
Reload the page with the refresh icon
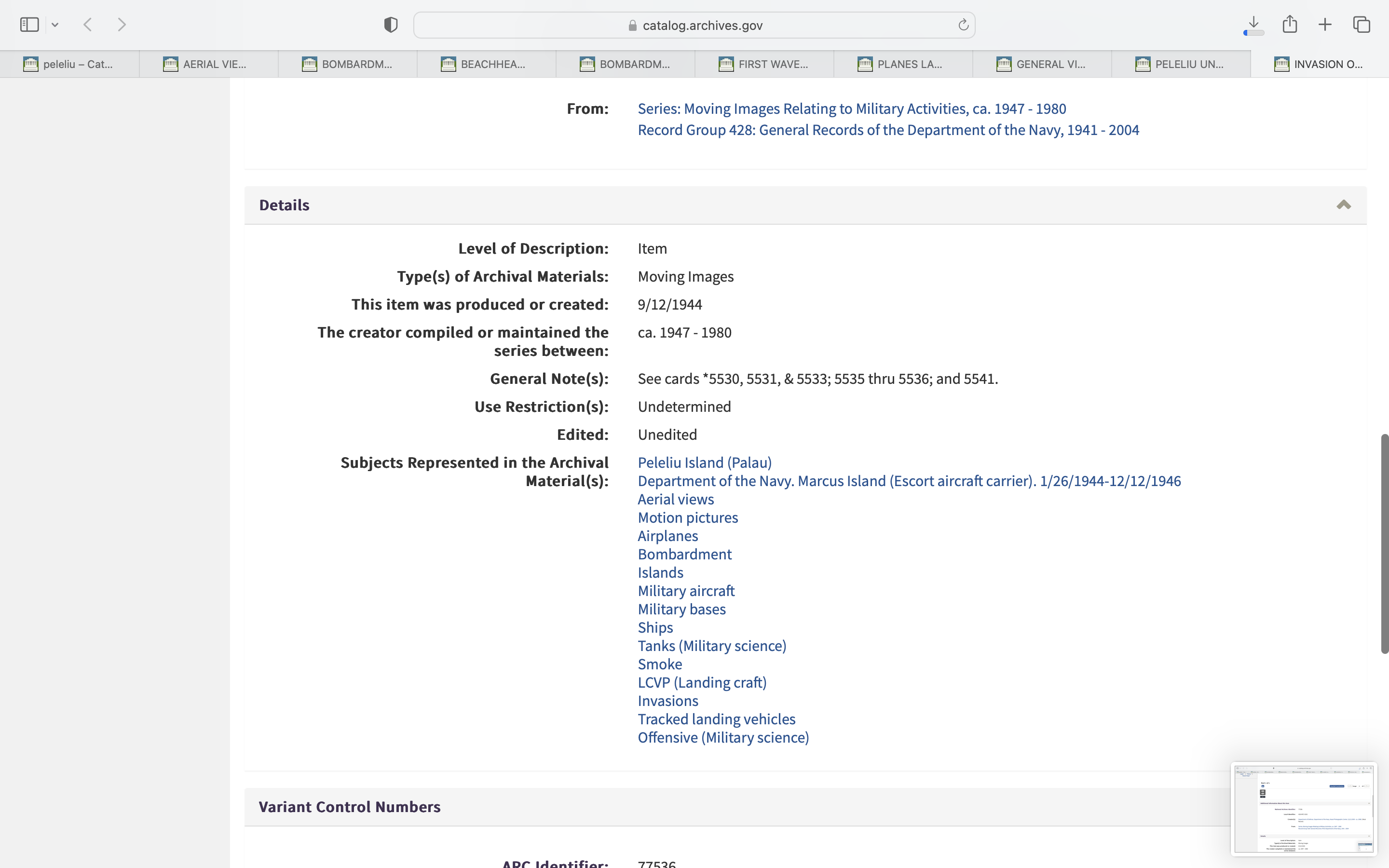tap(963, 25)
